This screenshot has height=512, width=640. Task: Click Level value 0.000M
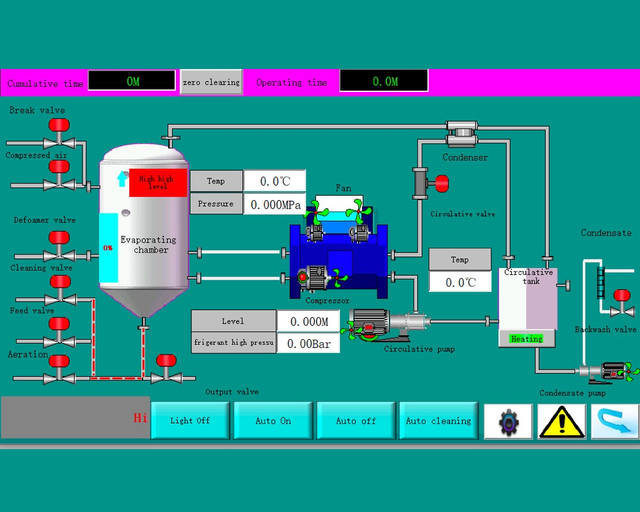click(309, 321)
